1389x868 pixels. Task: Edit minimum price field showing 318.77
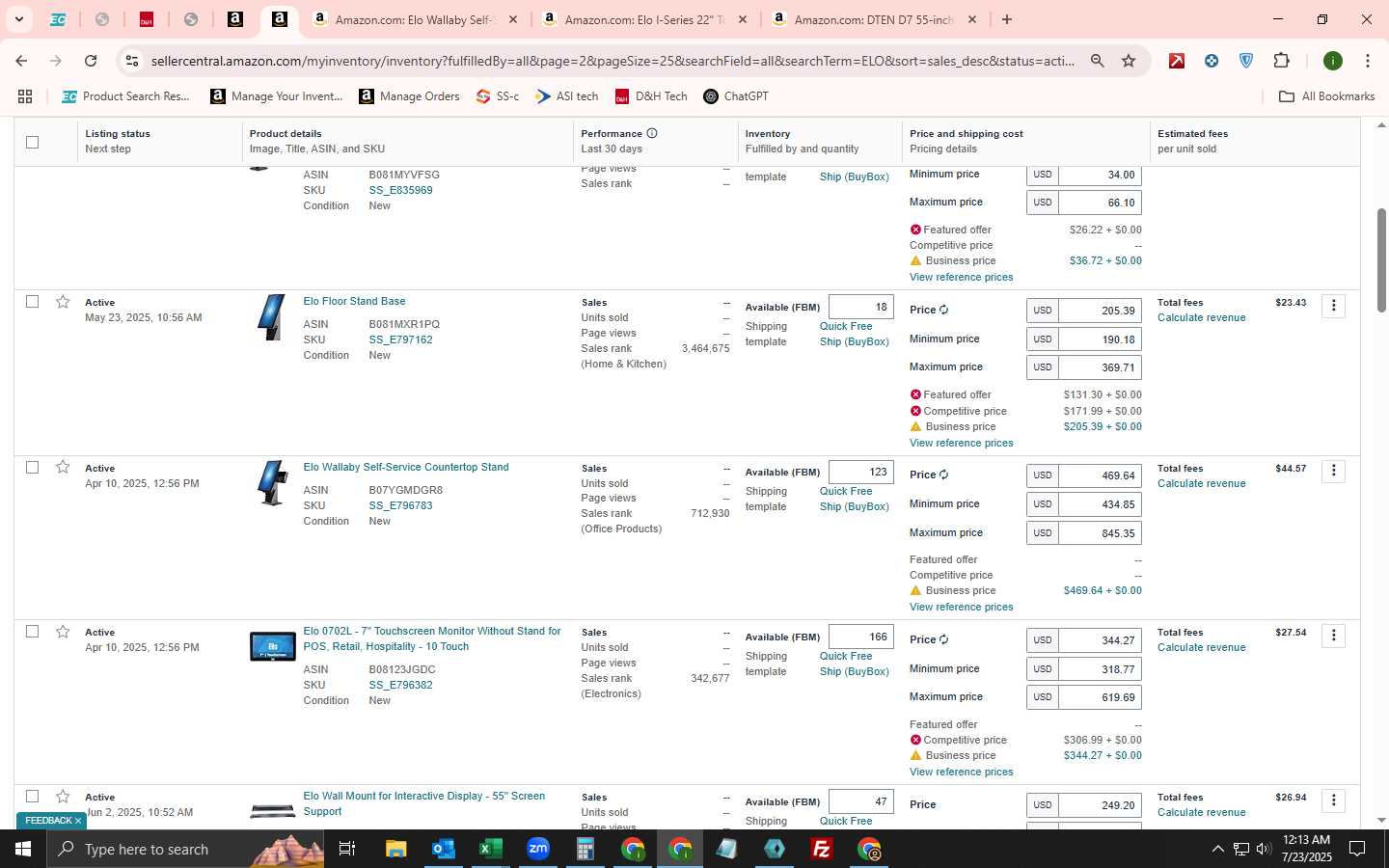pos(1100,669)
